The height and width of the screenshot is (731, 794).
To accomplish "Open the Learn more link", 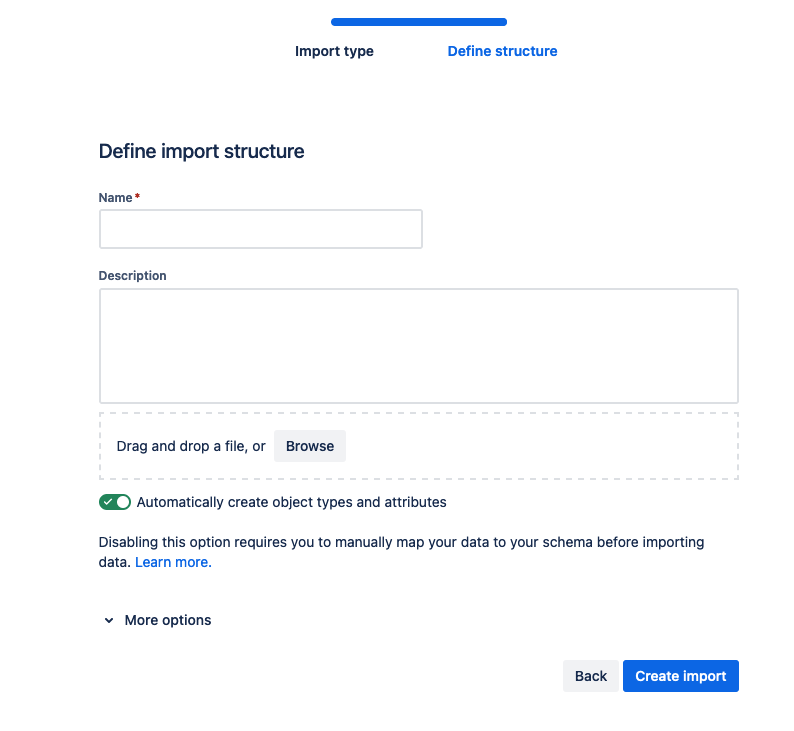I will point(173,562).
